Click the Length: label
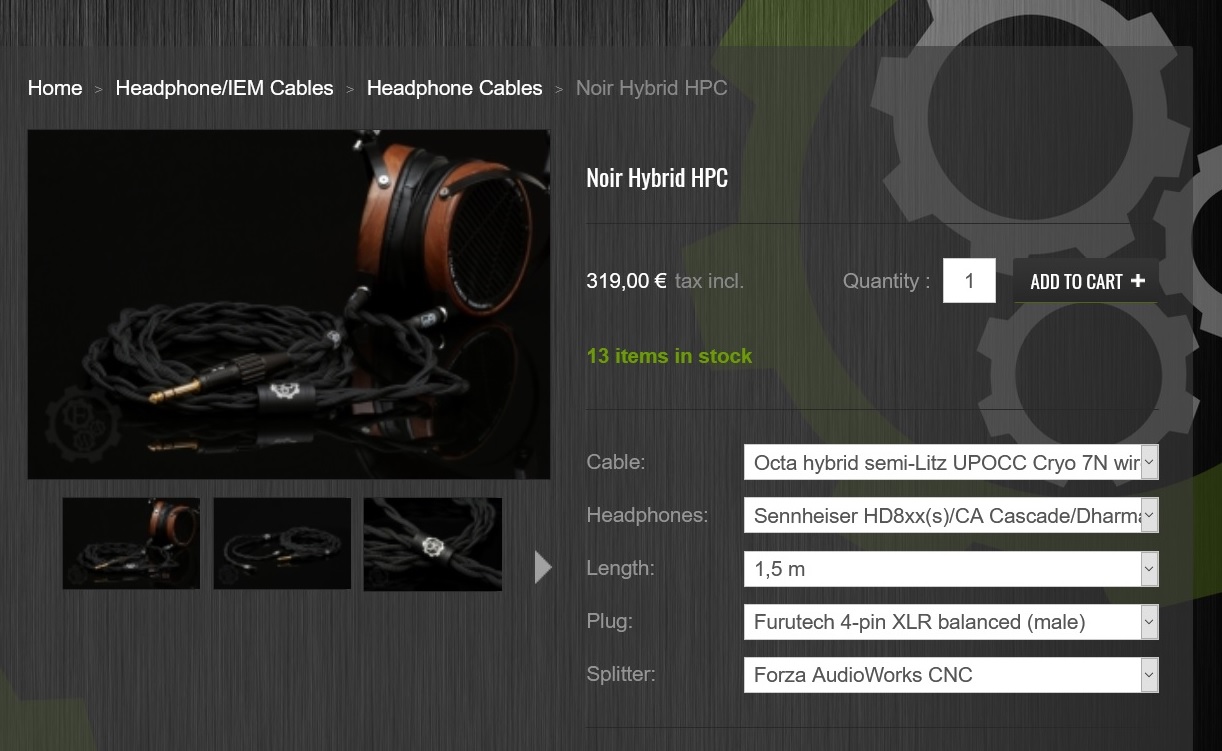Viewport: 1222px width, 751px height. (620, 568)
